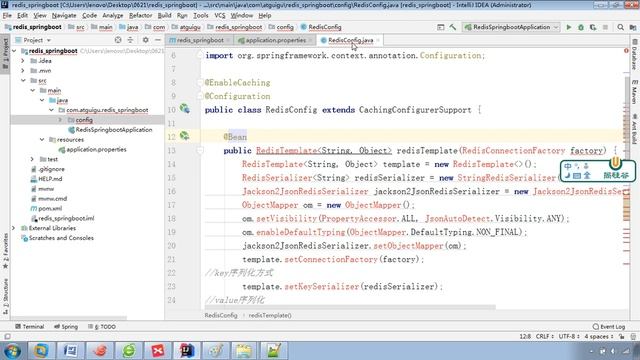Viewport: 640px width, 360px height.
Task: Hide the Project panel with minus icon
Action: (158, 40)
